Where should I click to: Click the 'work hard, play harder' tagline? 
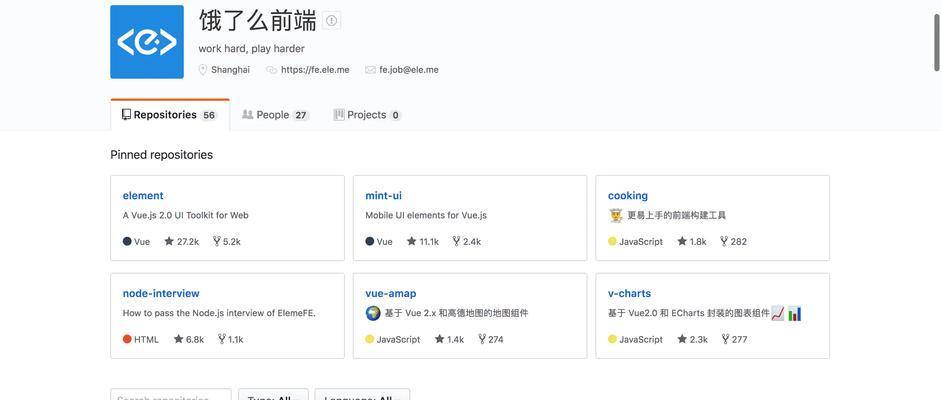point(251,49)
